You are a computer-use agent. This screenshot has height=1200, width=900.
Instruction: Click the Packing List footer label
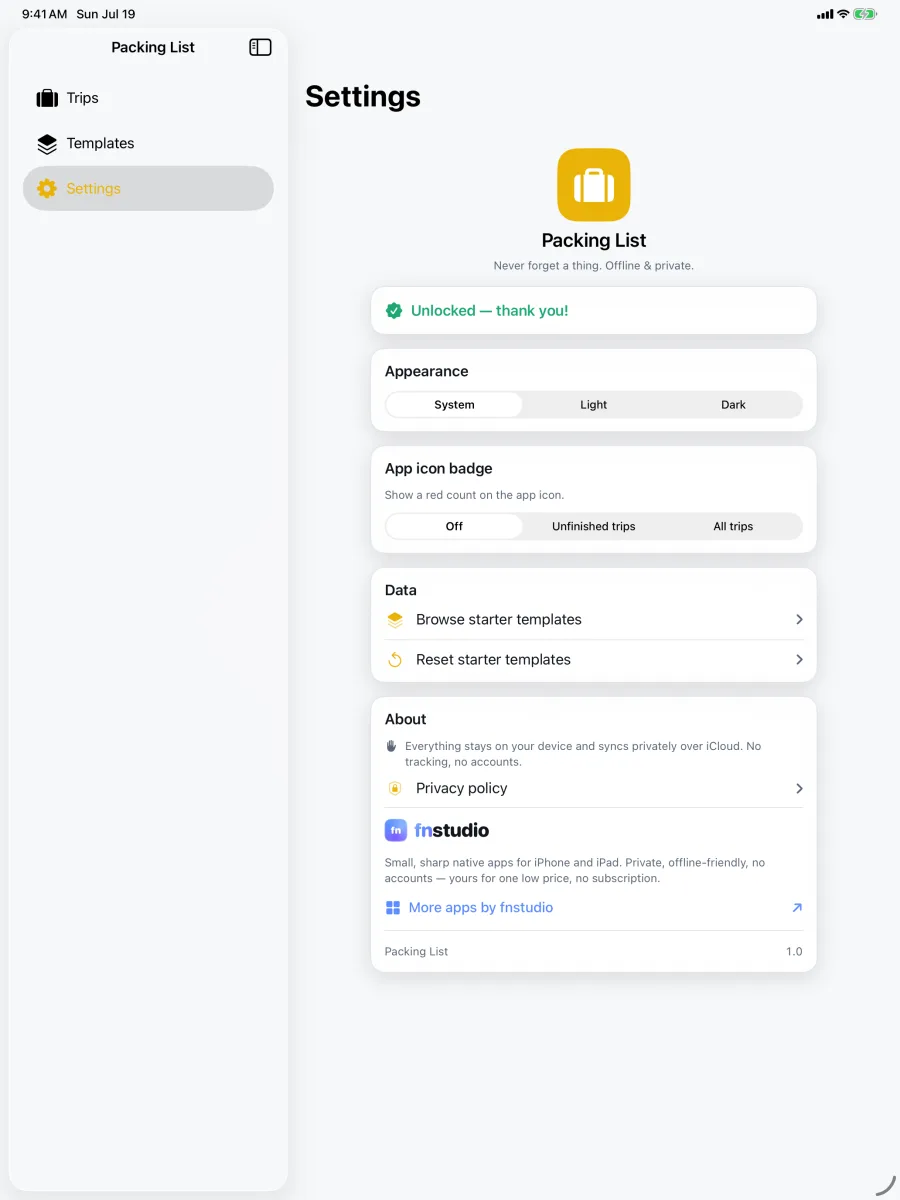[x=417, y=952]
